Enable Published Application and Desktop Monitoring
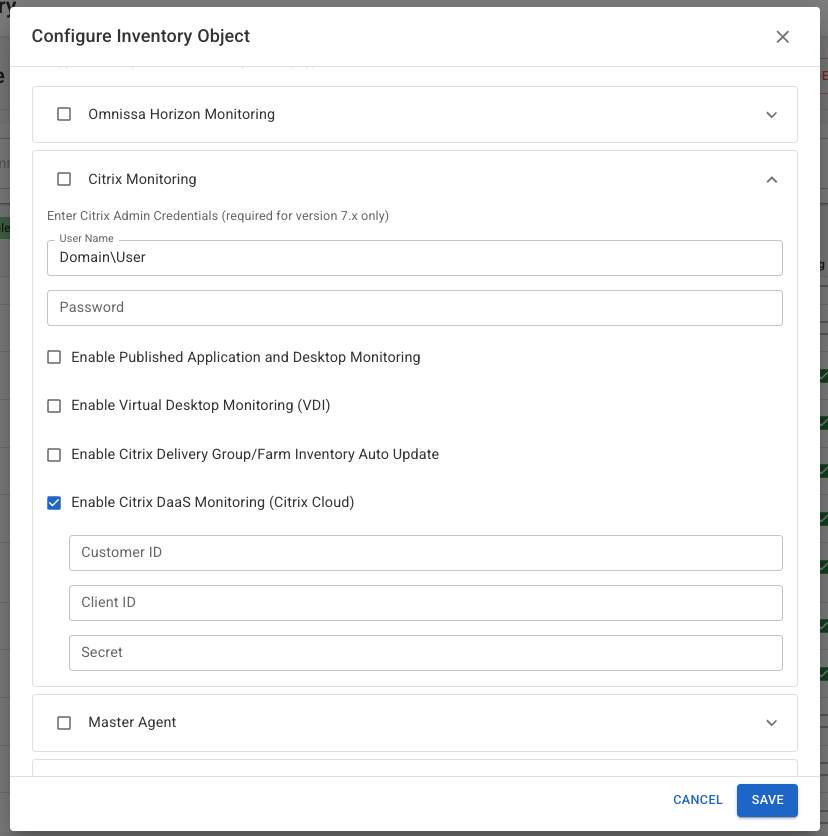 (54, 357)
